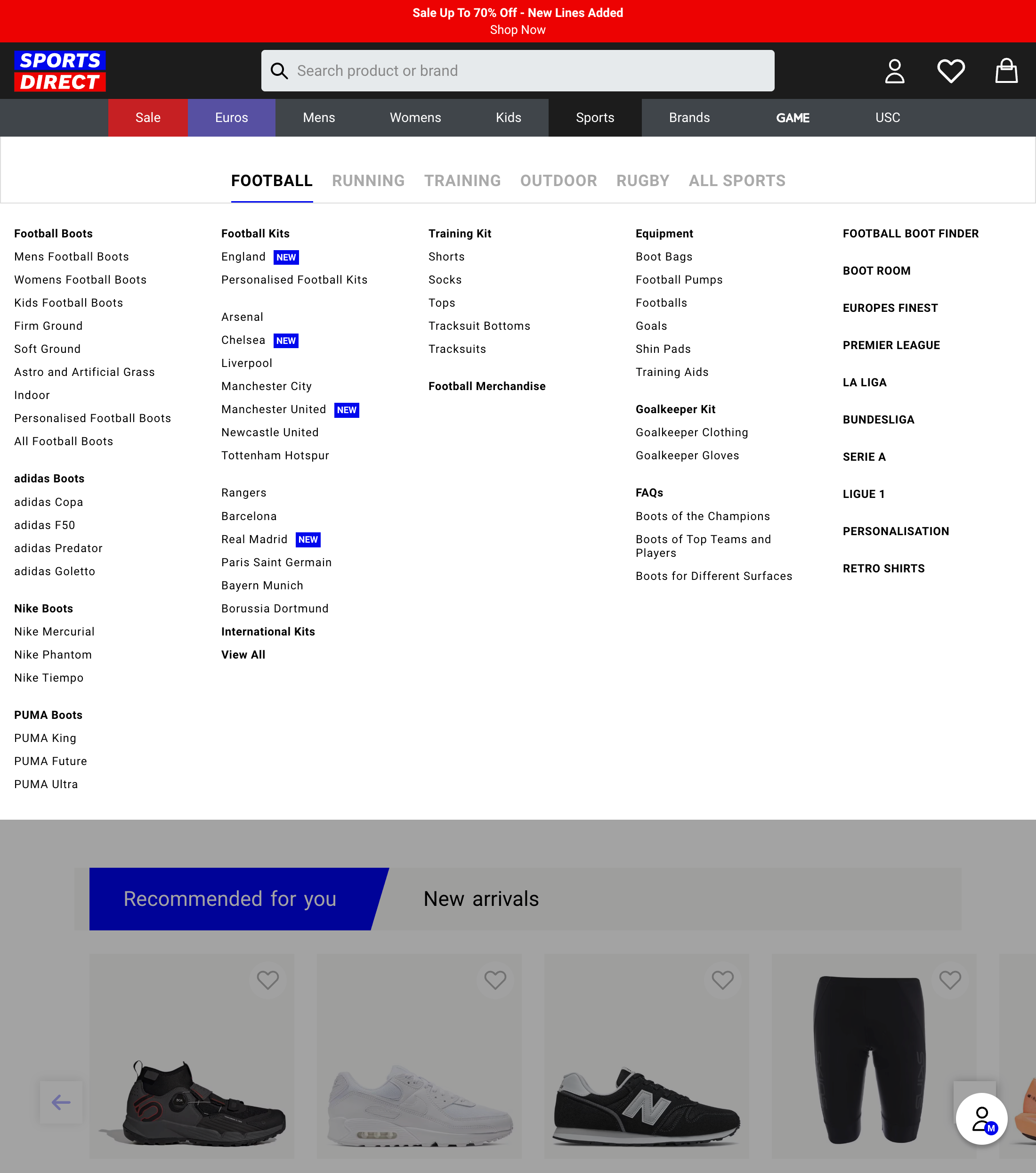Expand the International Kits section
Viewport: 1036px width, 1173px height.
pyautogui.click(x=268, y=631)
